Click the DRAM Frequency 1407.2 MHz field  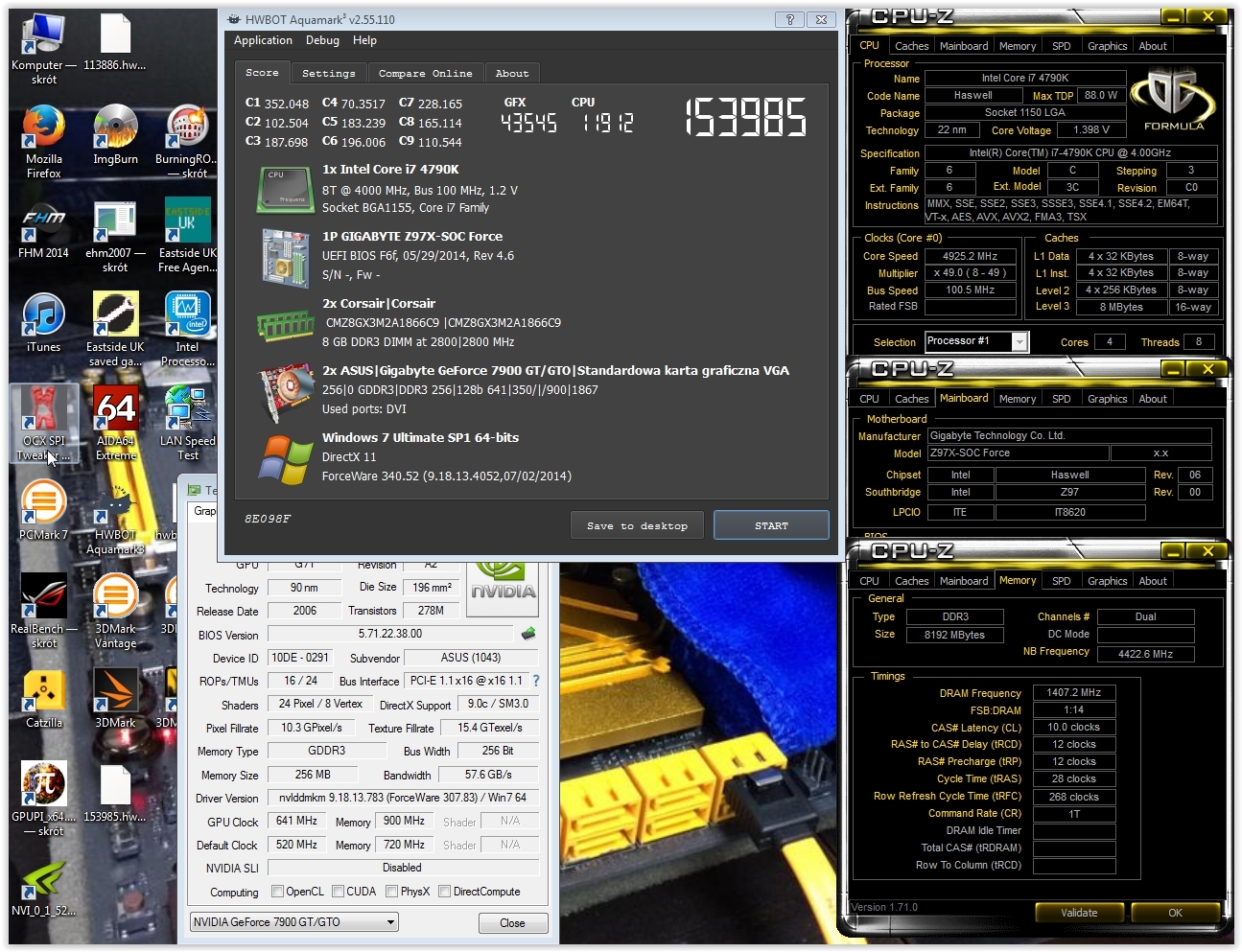(x=1073, y=692)
